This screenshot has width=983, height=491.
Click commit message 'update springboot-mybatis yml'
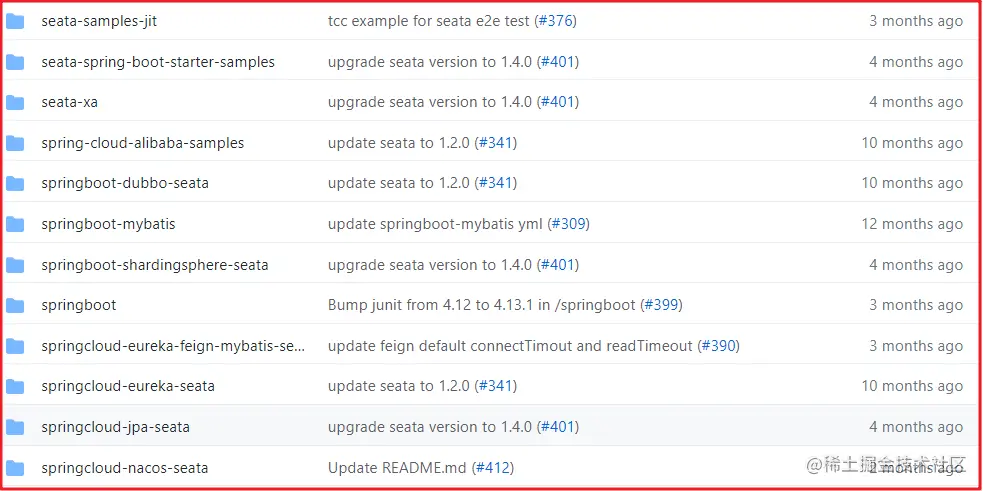click(x=435, y=224)
